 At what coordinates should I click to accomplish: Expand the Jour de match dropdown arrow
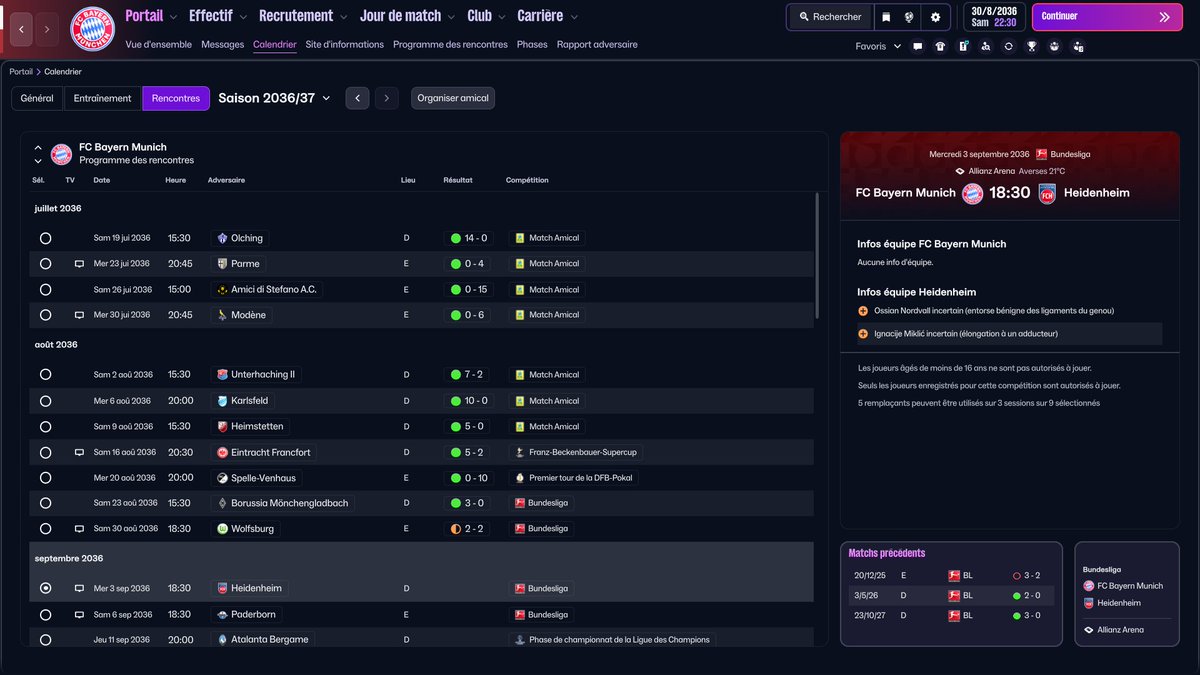click(452, 17)
